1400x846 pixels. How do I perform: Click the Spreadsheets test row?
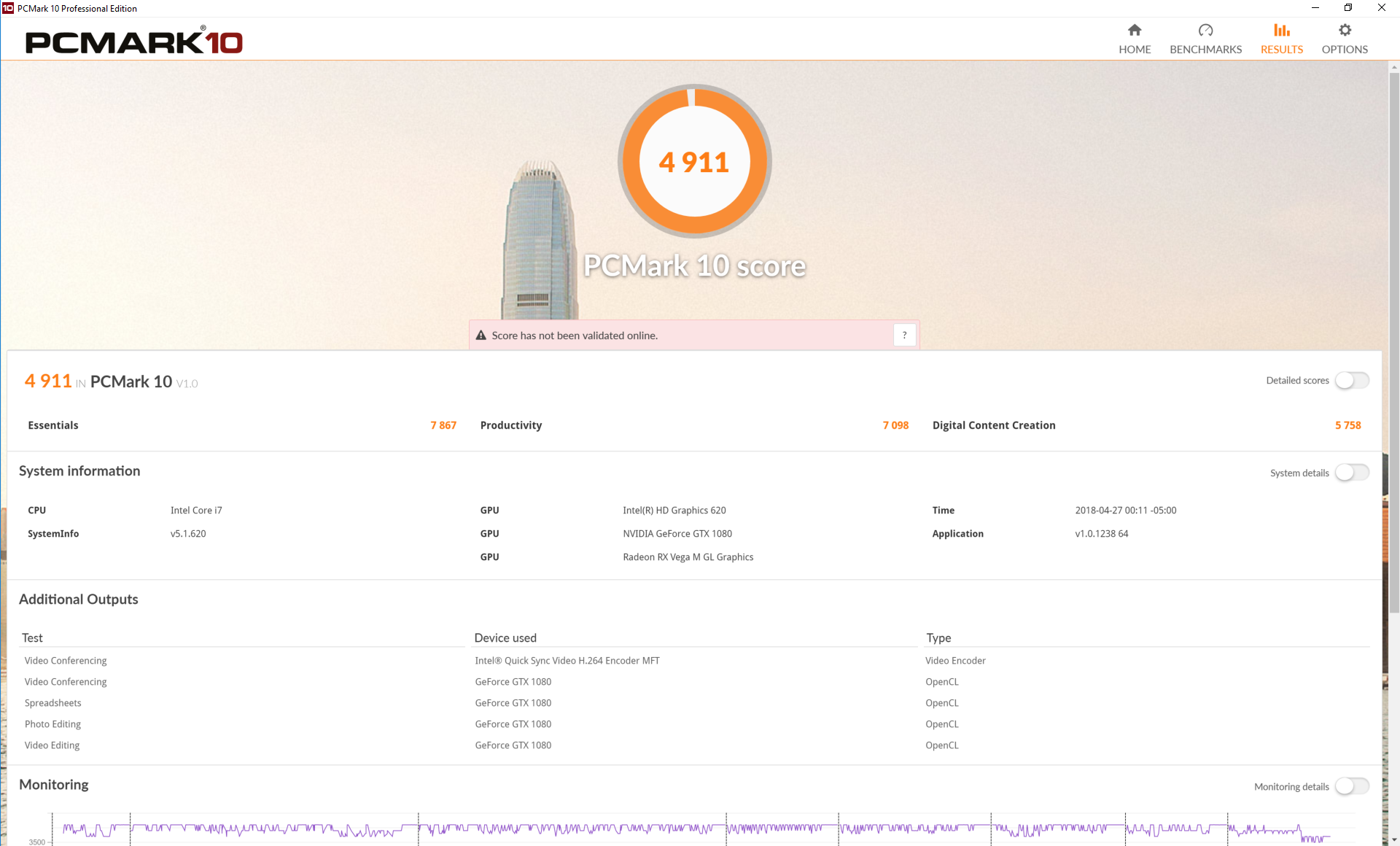click(53, 703)
